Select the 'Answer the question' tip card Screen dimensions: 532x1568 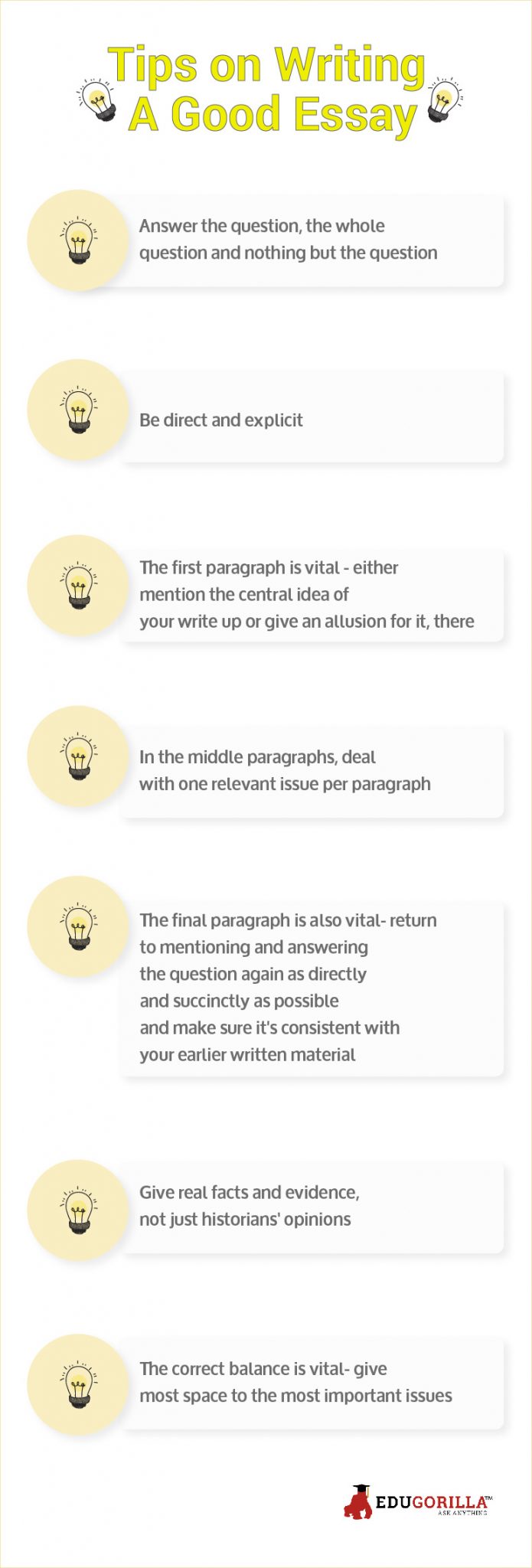(312, 240)
